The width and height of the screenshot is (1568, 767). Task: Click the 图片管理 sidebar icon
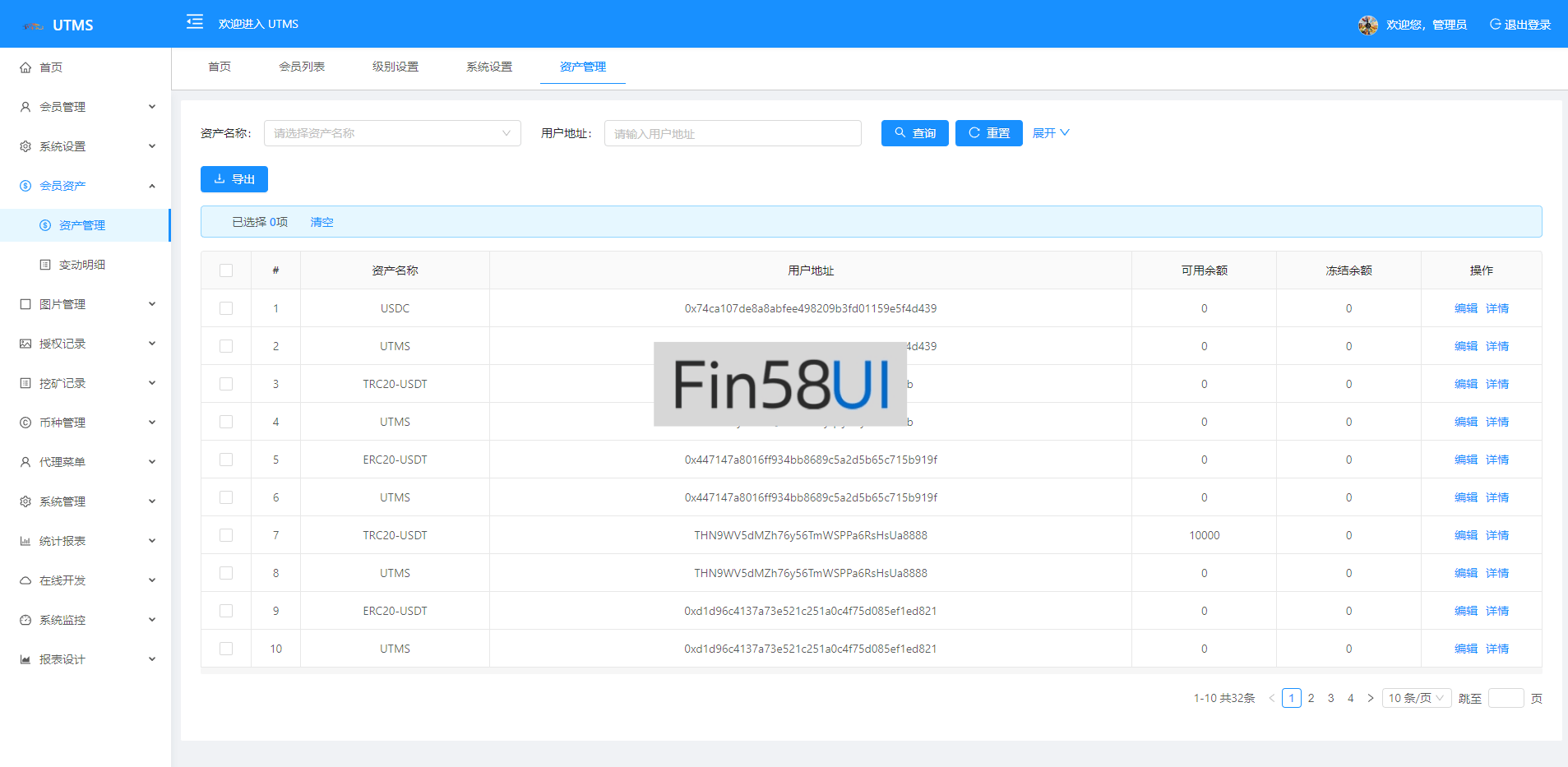(x=25, y=304)
